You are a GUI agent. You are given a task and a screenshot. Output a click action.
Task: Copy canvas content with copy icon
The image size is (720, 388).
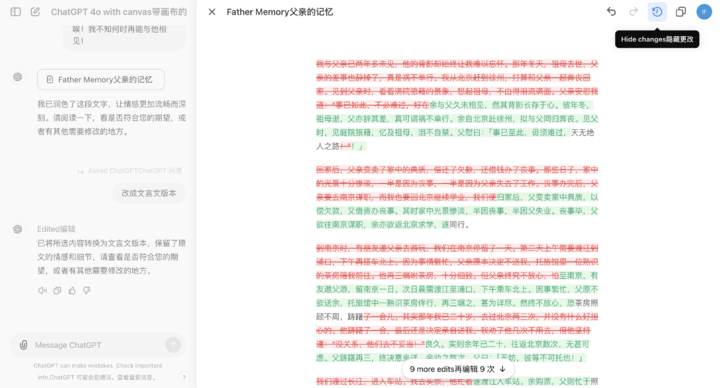[681, 12]
